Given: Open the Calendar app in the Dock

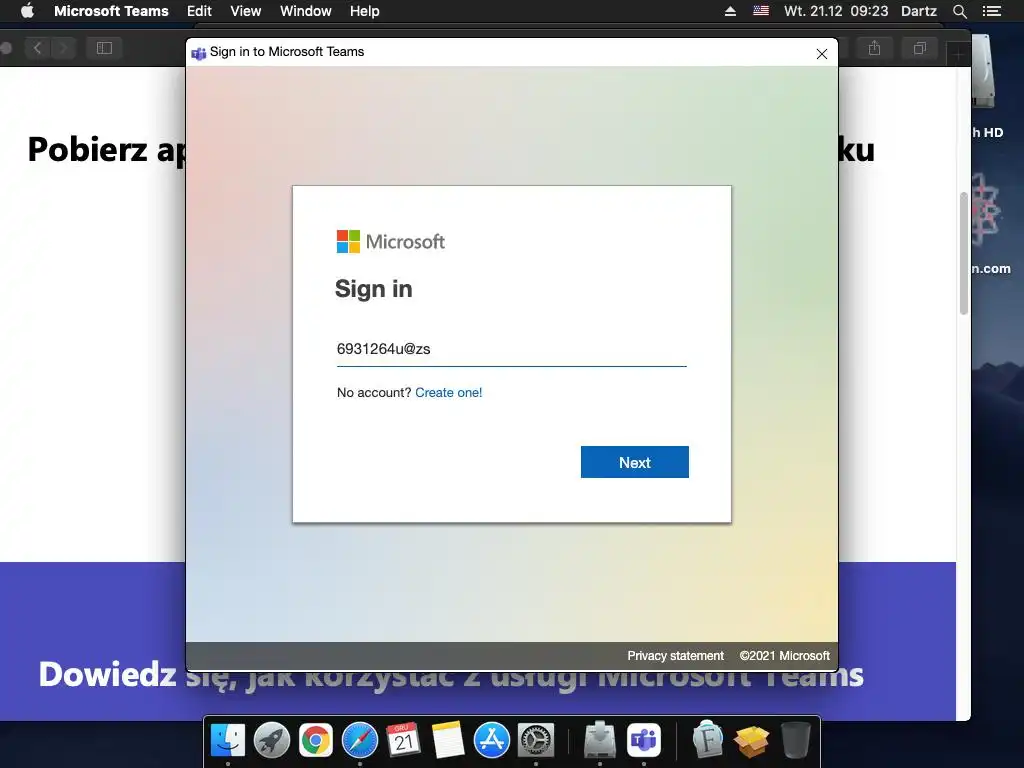Looking at the screenshot, I should click(x=403, y=741).
